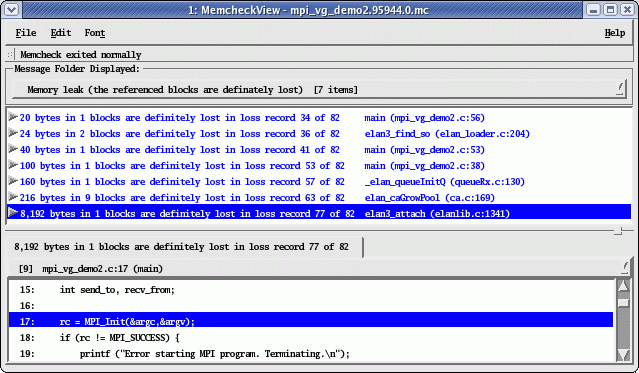Open the File menu

point(26,33)
